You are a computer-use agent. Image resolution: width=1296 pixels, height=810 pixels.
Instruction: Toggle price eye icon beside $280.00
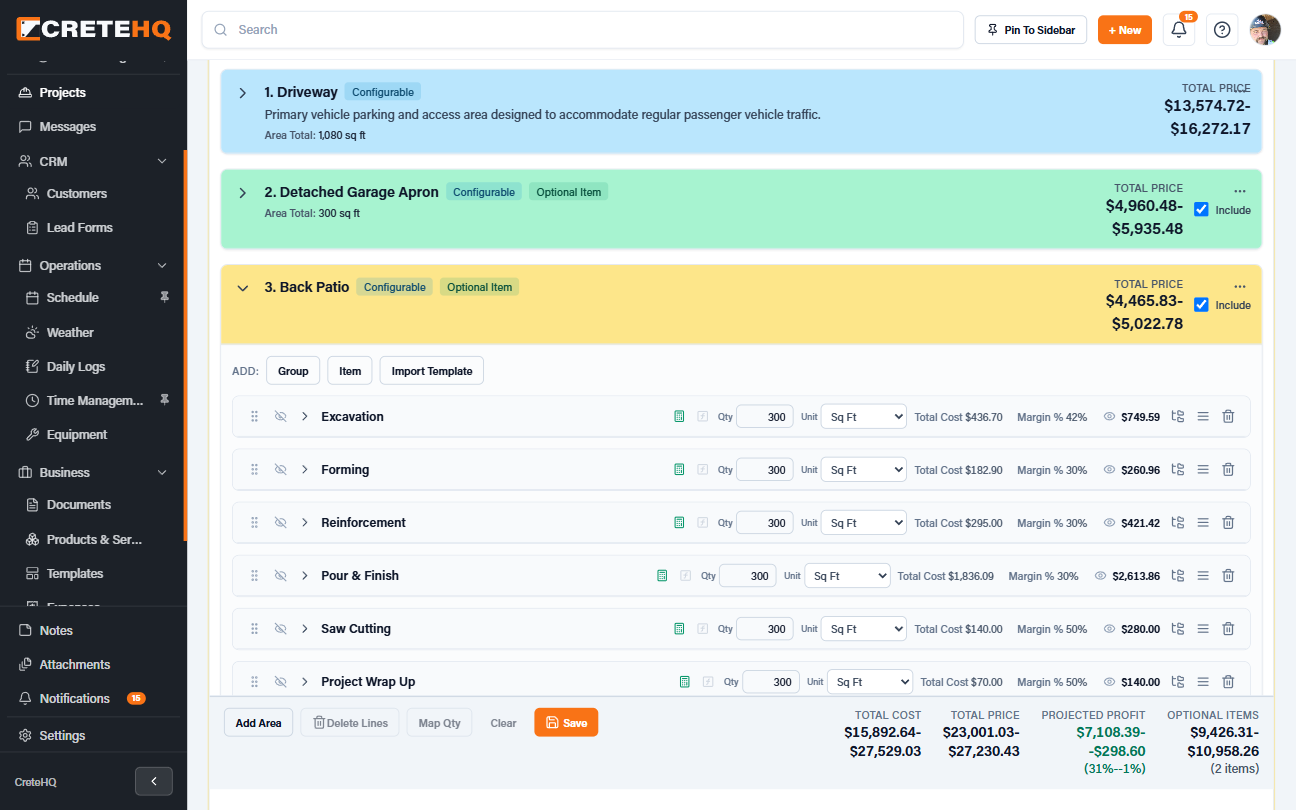[x=1109, y=629]
